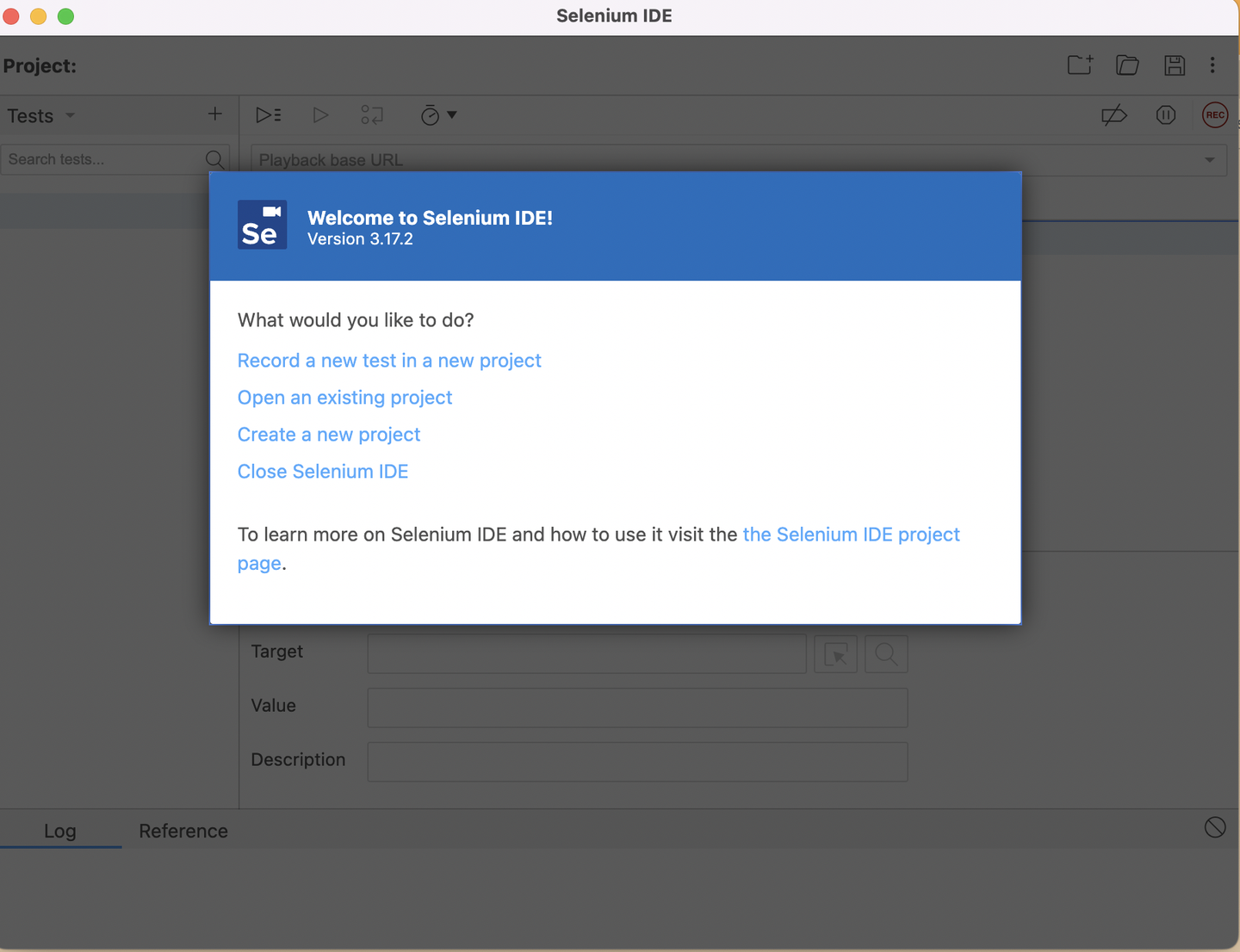Select Record a new test in a new project
1240x952 pixels.
pyautogui.click(x=389, y=361)
